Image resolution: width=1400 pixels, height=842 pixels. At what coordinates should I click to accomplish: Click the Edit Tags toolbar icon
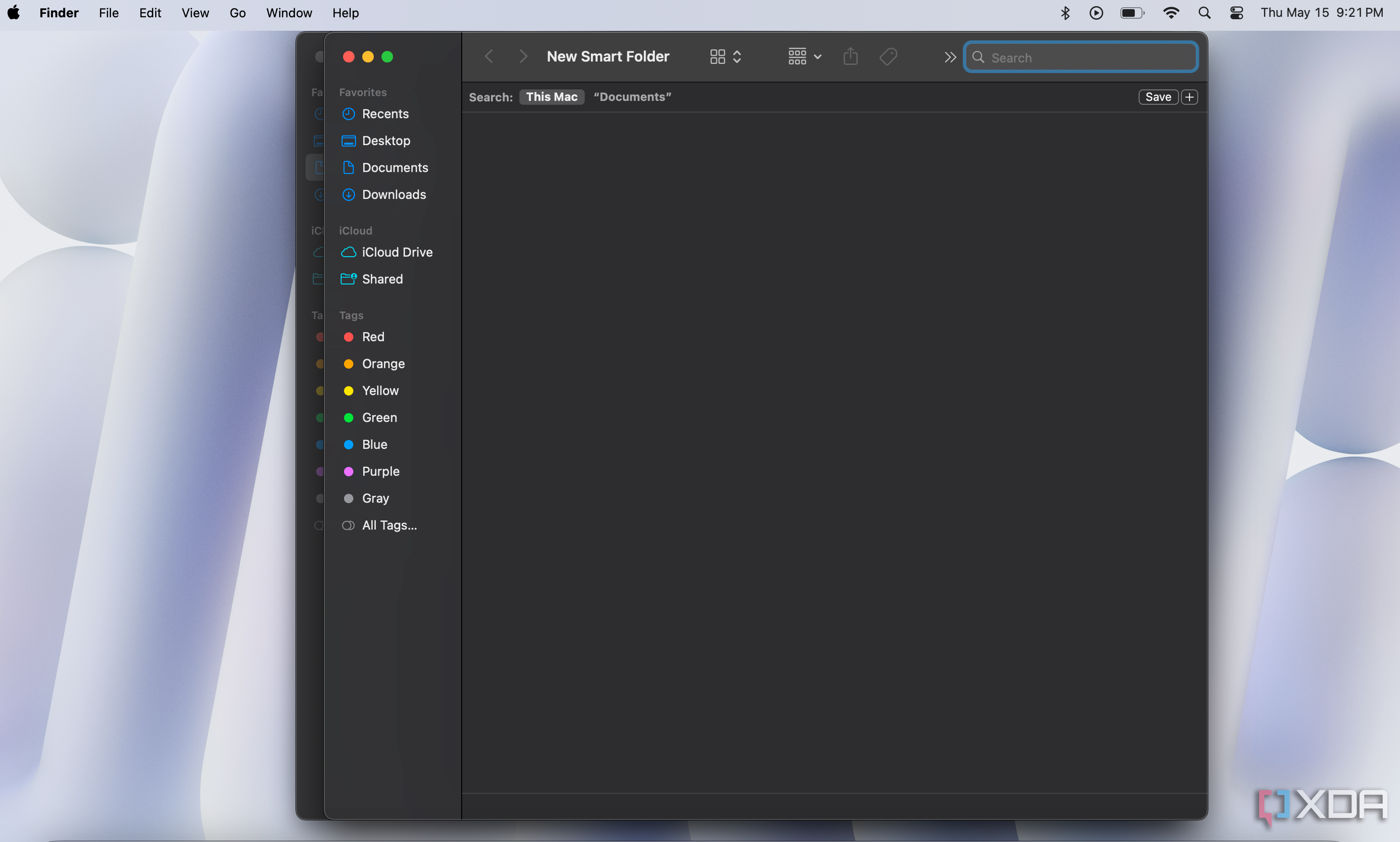point(888,57)
